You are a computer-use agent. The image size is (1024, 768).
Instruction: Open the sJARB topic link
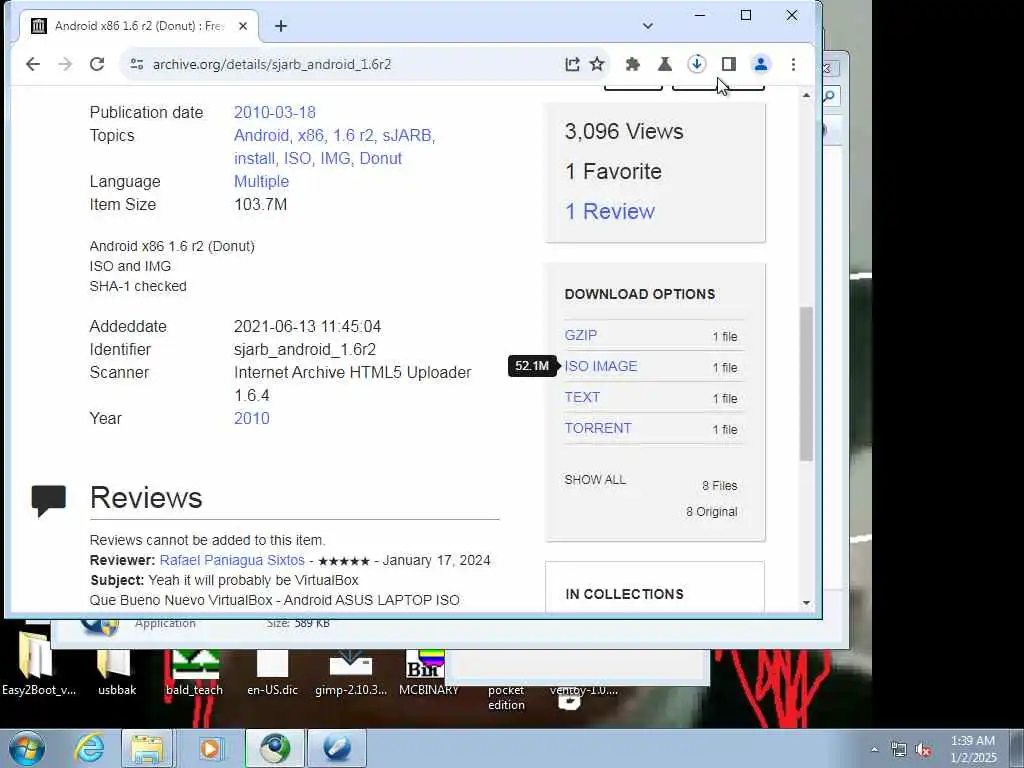click(408, 135)
